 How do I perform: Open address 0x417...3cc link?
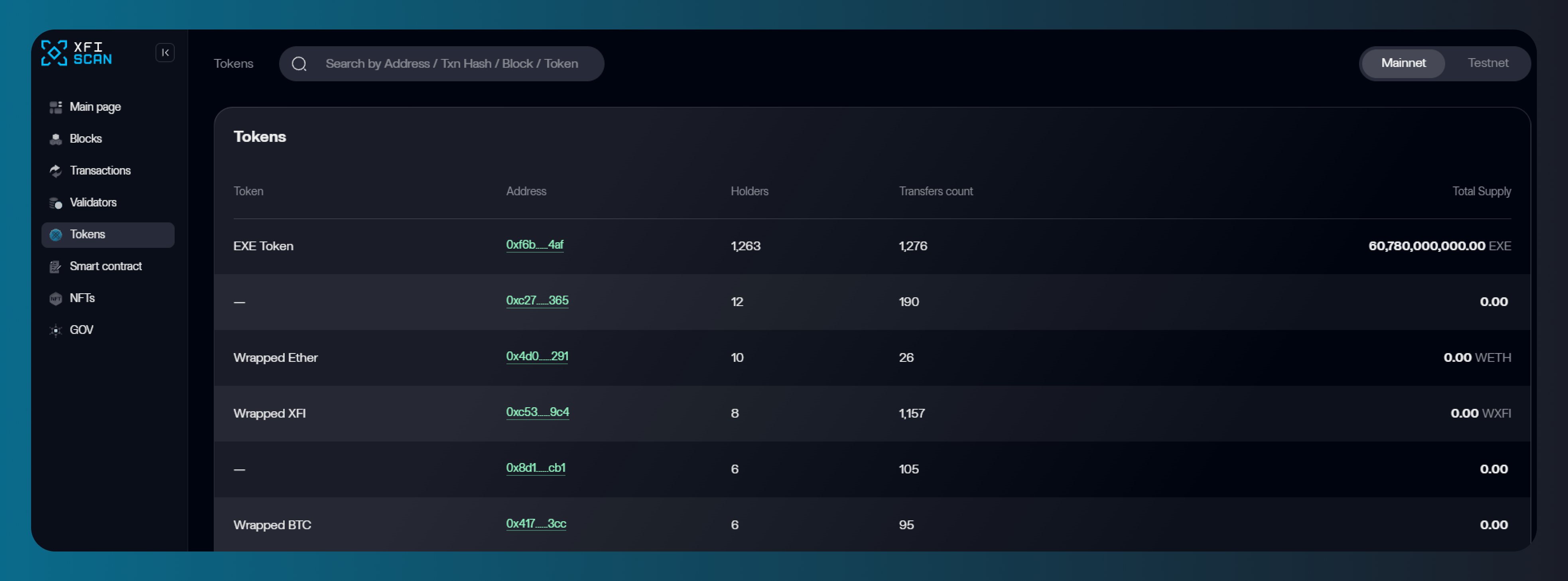click(536, 524)
